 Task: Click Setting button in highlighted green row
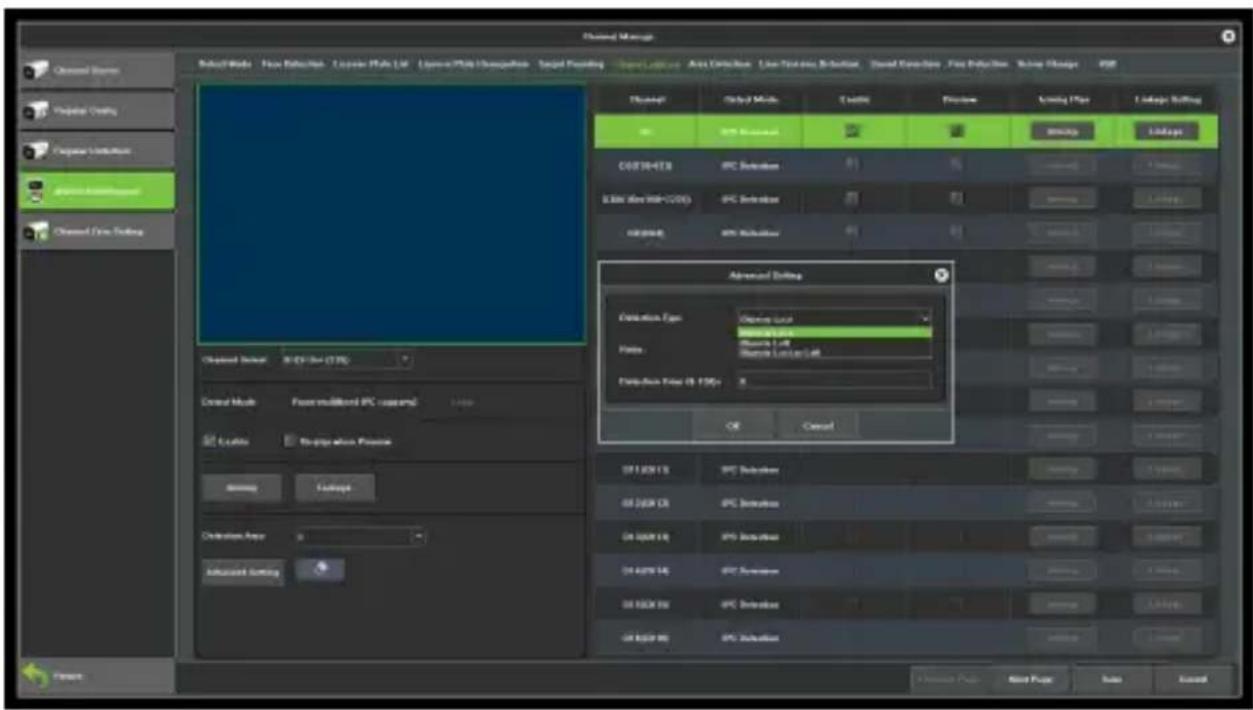pos(1060,131)
